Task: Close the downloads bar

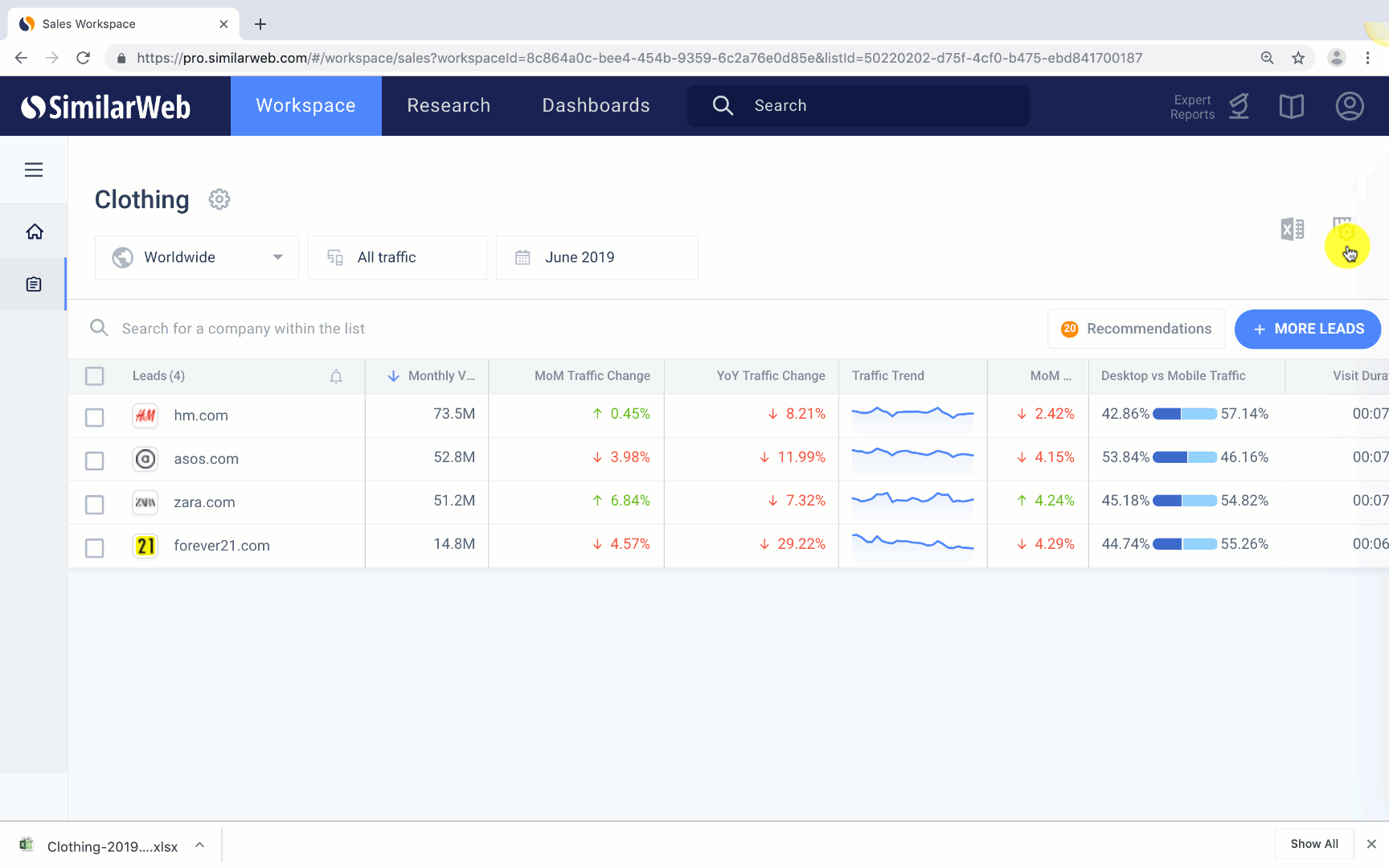Action: 1371,844
